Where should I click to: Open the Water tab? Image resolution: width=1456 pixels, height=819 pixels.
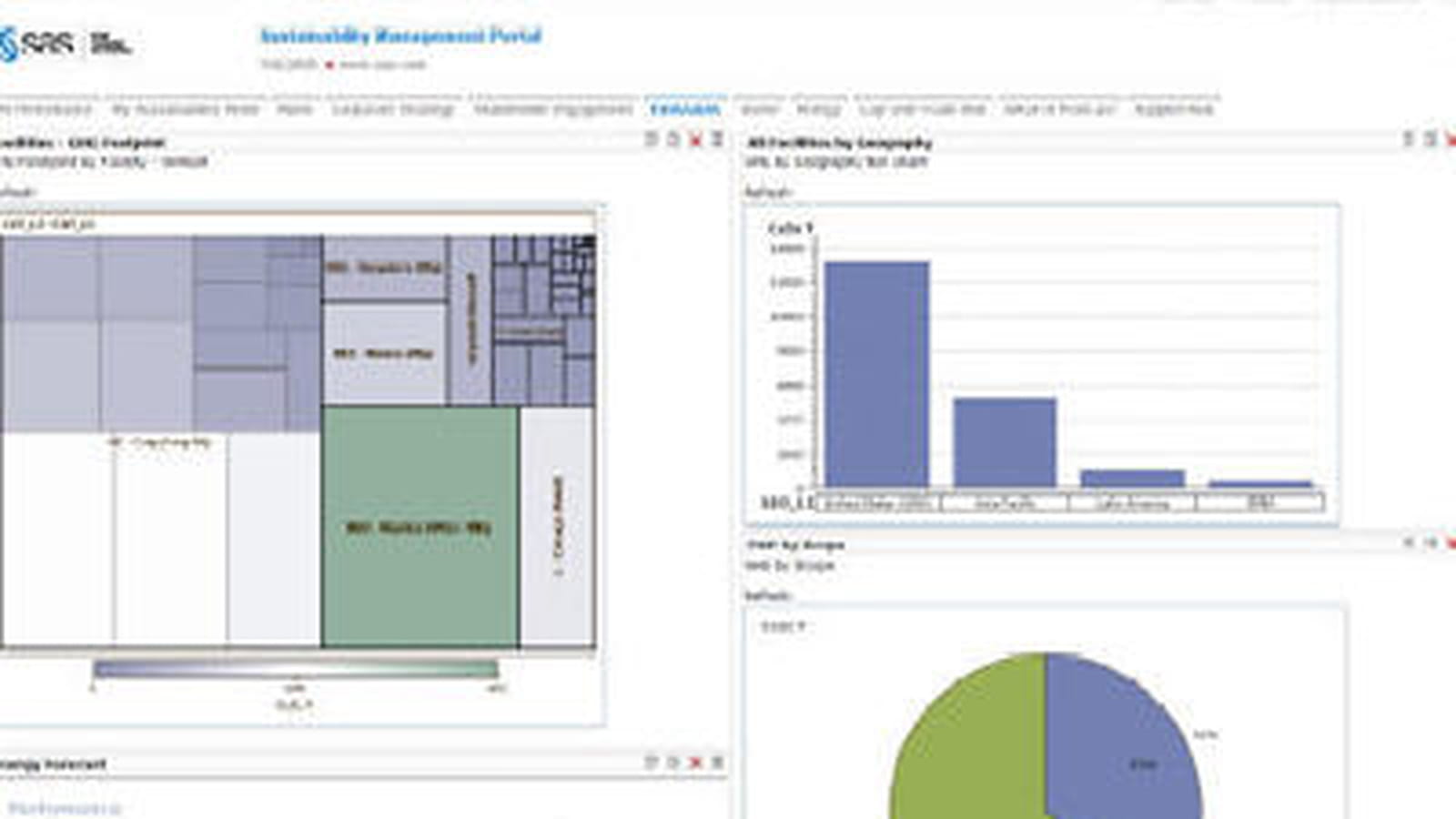coord(760,109)
